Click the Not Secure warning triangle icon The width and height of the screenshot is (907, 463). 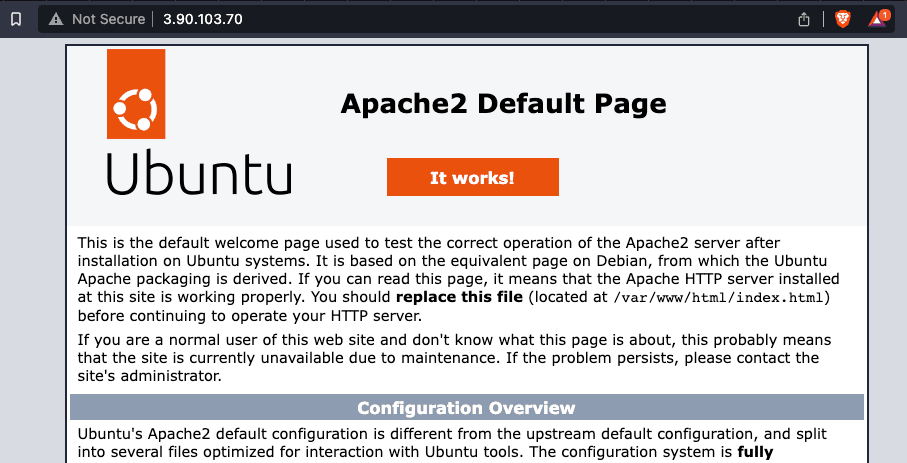(56, 19)
